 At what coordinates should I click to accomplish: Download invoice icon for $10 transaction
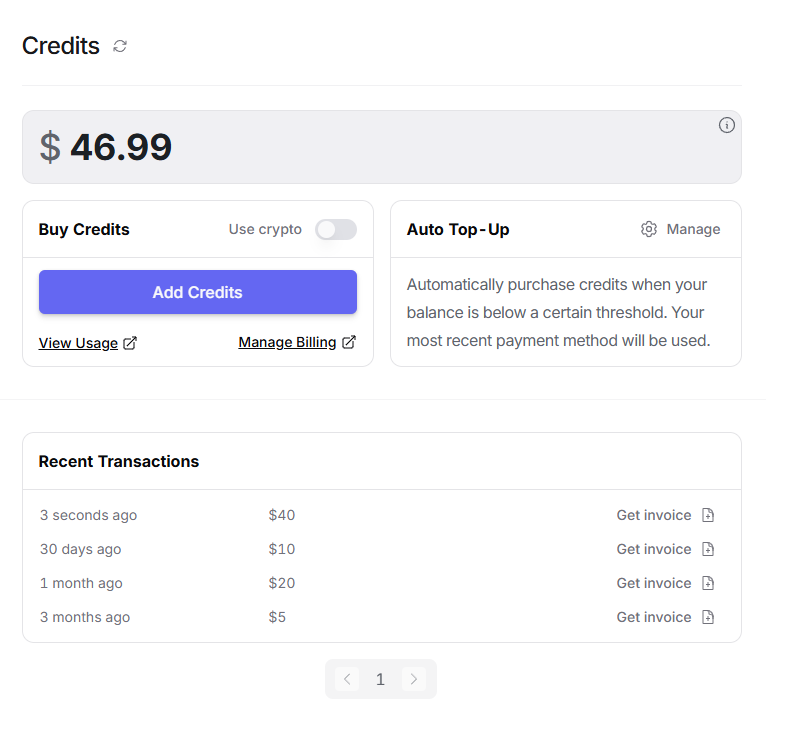[x=708, y=549]
